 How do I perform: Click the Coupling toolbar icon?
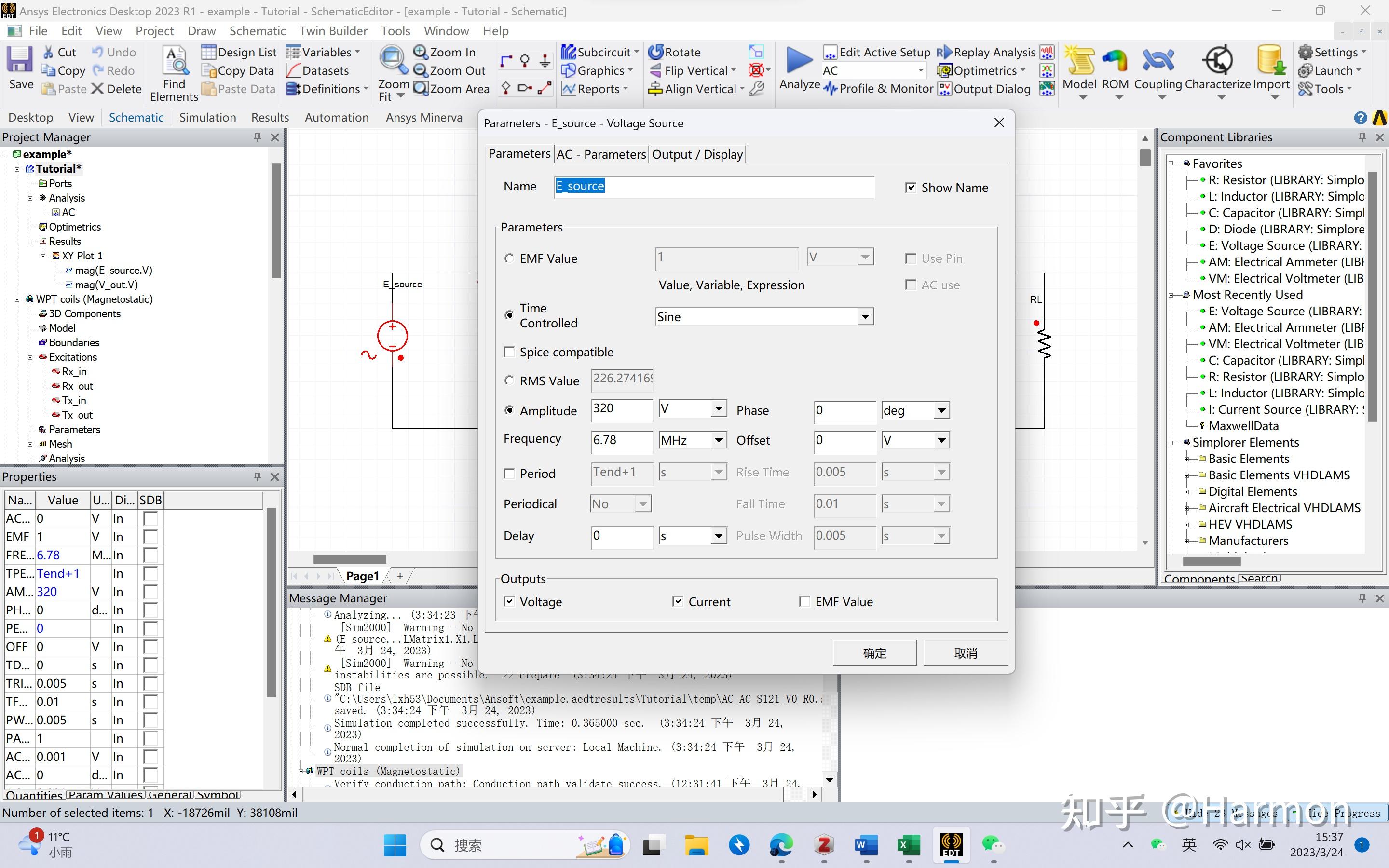[1157, 60]
